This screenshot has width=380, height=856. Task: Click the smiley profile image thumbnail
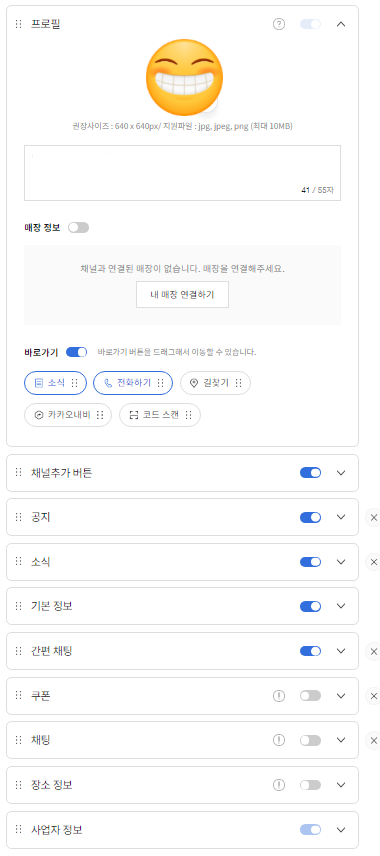[185, 77]
